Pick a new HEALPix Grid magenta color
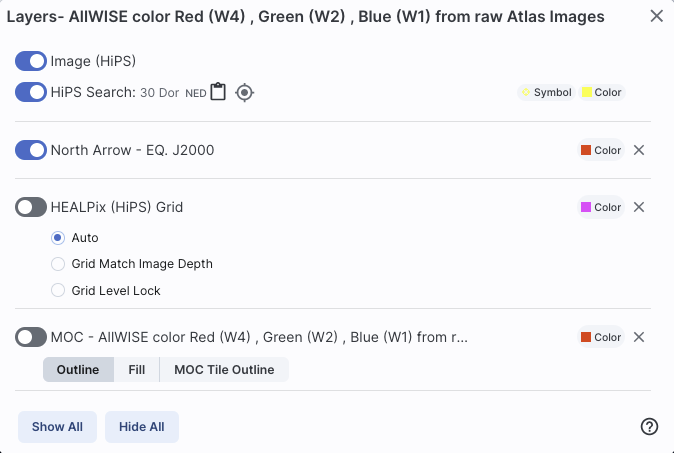Image resolution: width=674 pixels, height=453 pixels. coord(601,207)
